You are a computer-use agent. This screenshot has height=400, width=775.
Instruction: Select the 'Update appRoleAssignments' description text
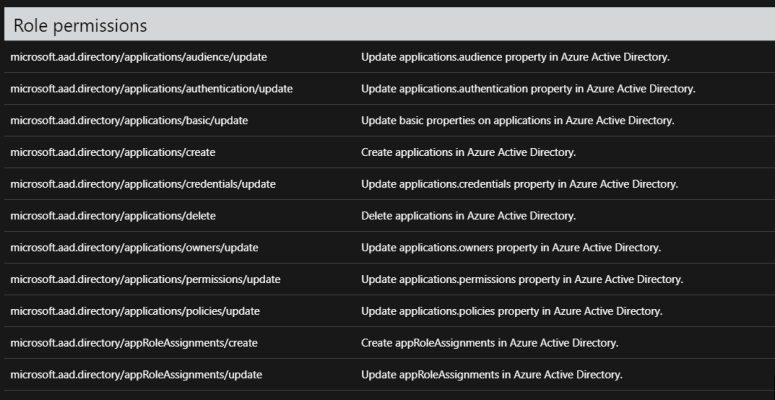[x=492, y=375]
